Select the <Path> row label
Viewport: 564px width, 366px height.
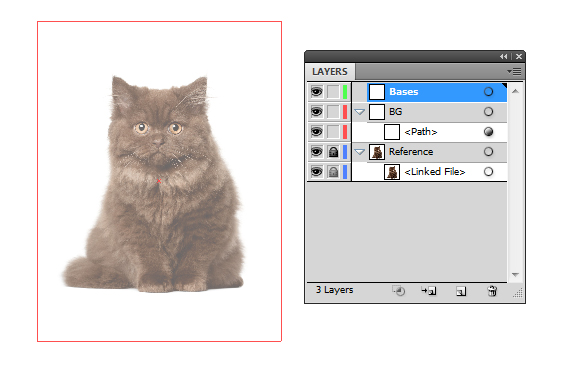point(420,132)
